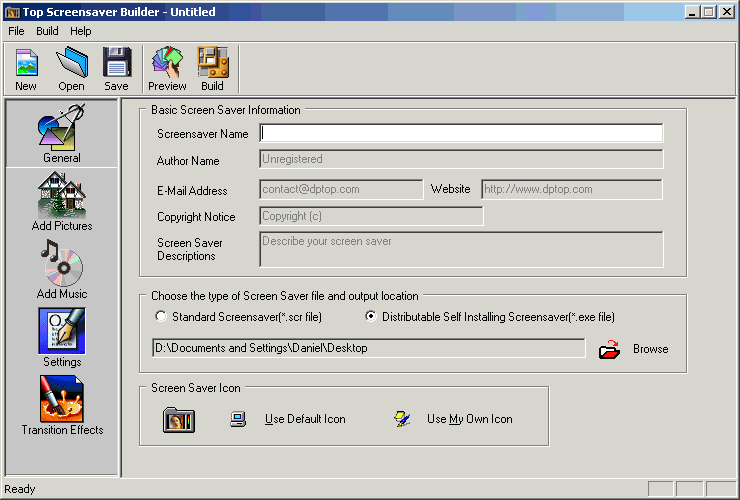Go to Add Pictures in sidebar
The image size is (740, 500).
click(62, 201)
